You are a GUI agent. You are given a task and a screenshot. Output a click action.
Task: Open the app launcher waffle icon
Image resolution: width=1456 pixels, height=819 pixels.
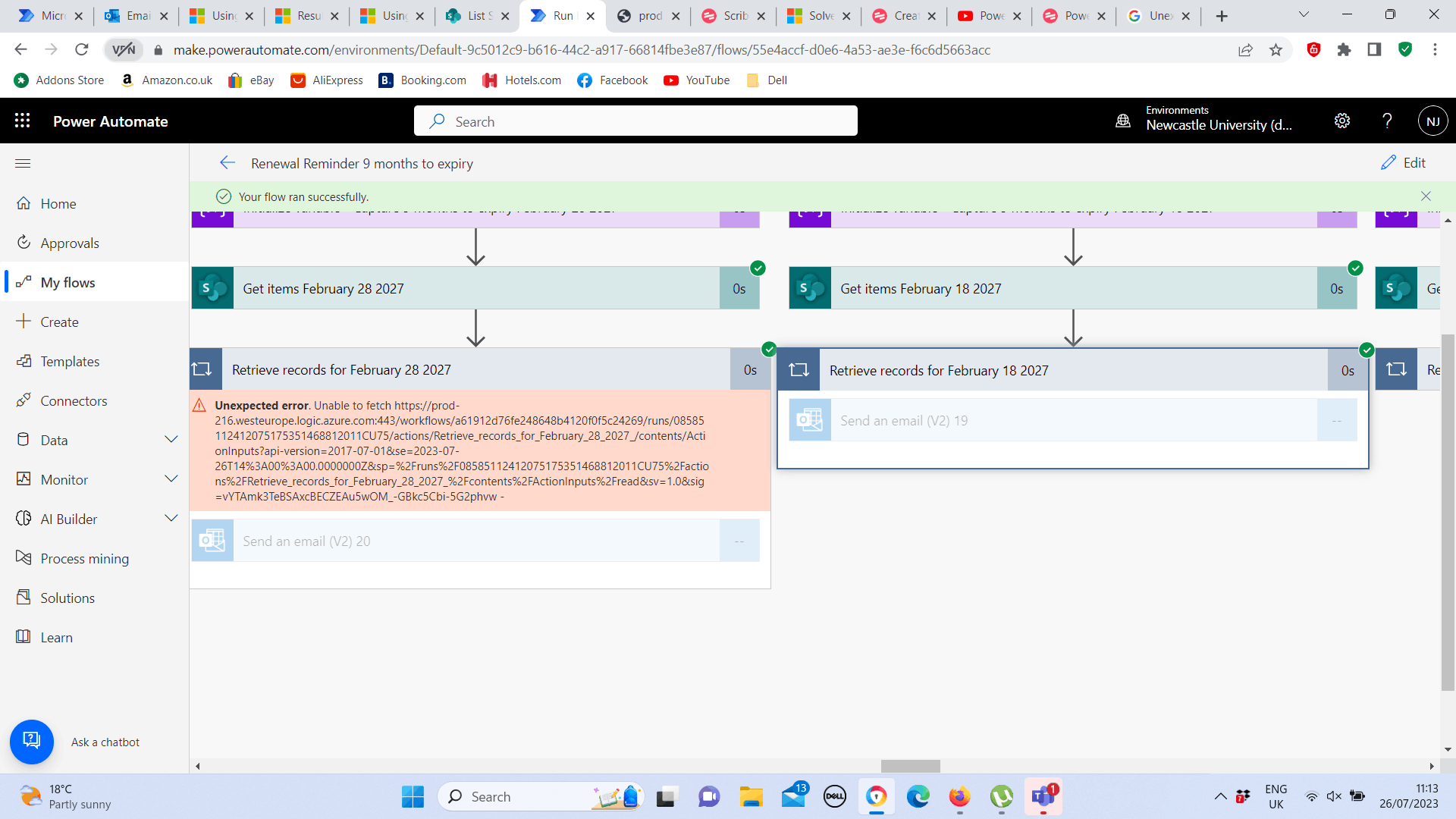pyautogui.click(x=22, y=121)
